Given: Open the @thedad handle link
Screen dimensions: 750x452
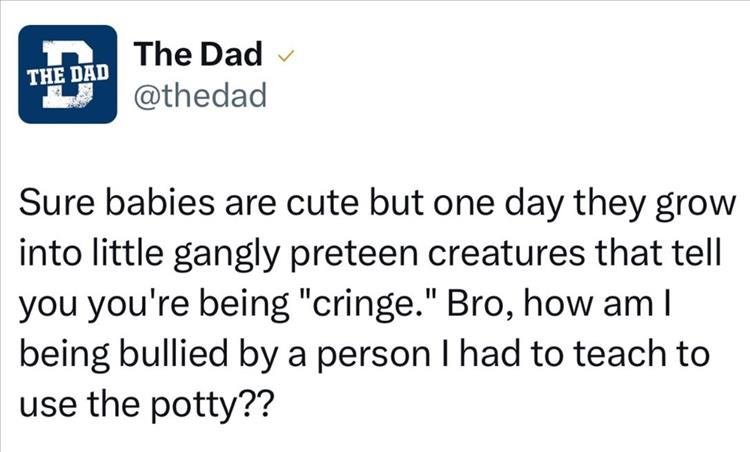Looking at the screenshot, I should 198,96.
